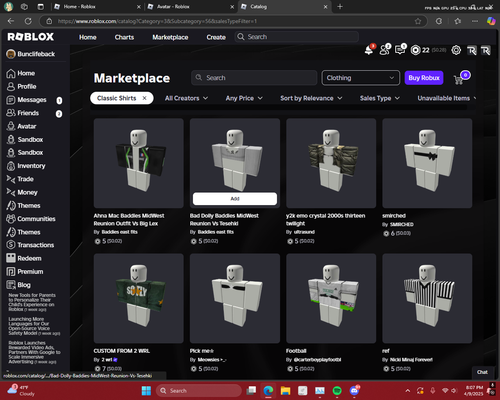Open the Sales Type dropdown

tap(380, 98)
